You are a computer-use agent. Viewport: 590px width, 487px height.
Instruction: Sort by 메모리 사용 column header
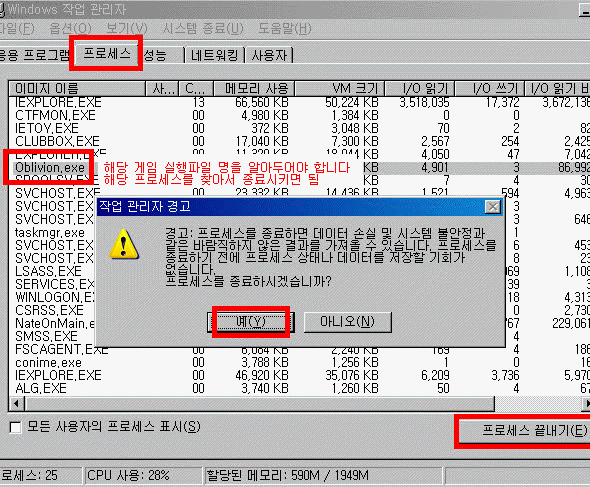(x=254, y=88)
